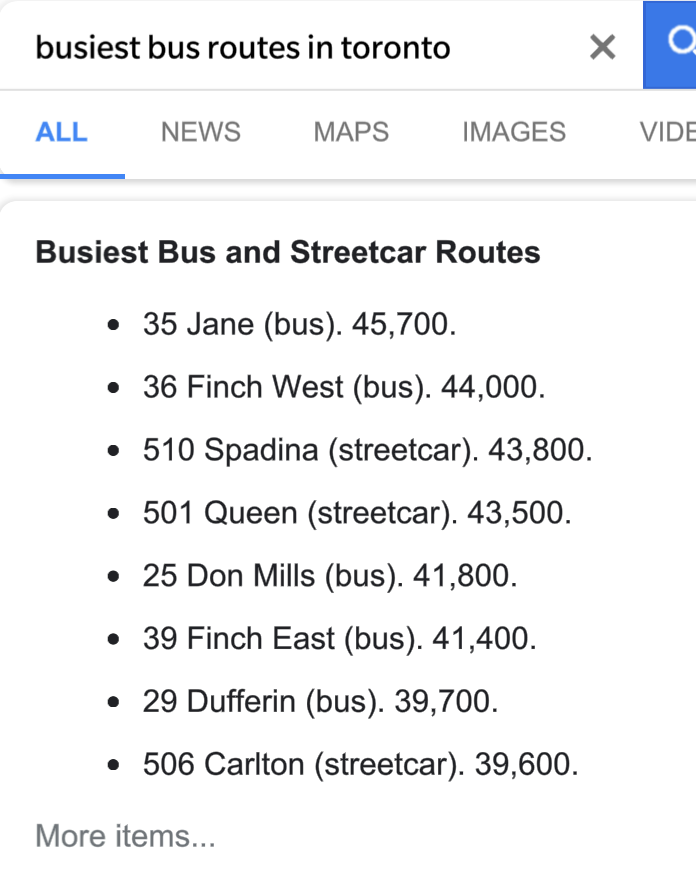
Task: Click the 25 Don Mills bus entry
Action: pos(329,576)
